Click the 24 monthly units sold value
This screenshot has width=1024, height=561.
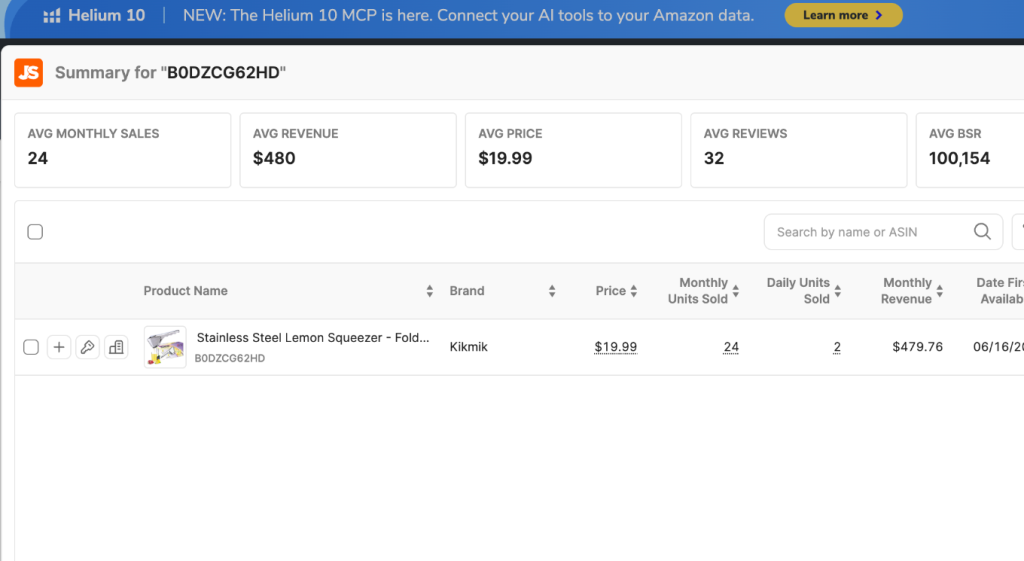pos(731,347)
